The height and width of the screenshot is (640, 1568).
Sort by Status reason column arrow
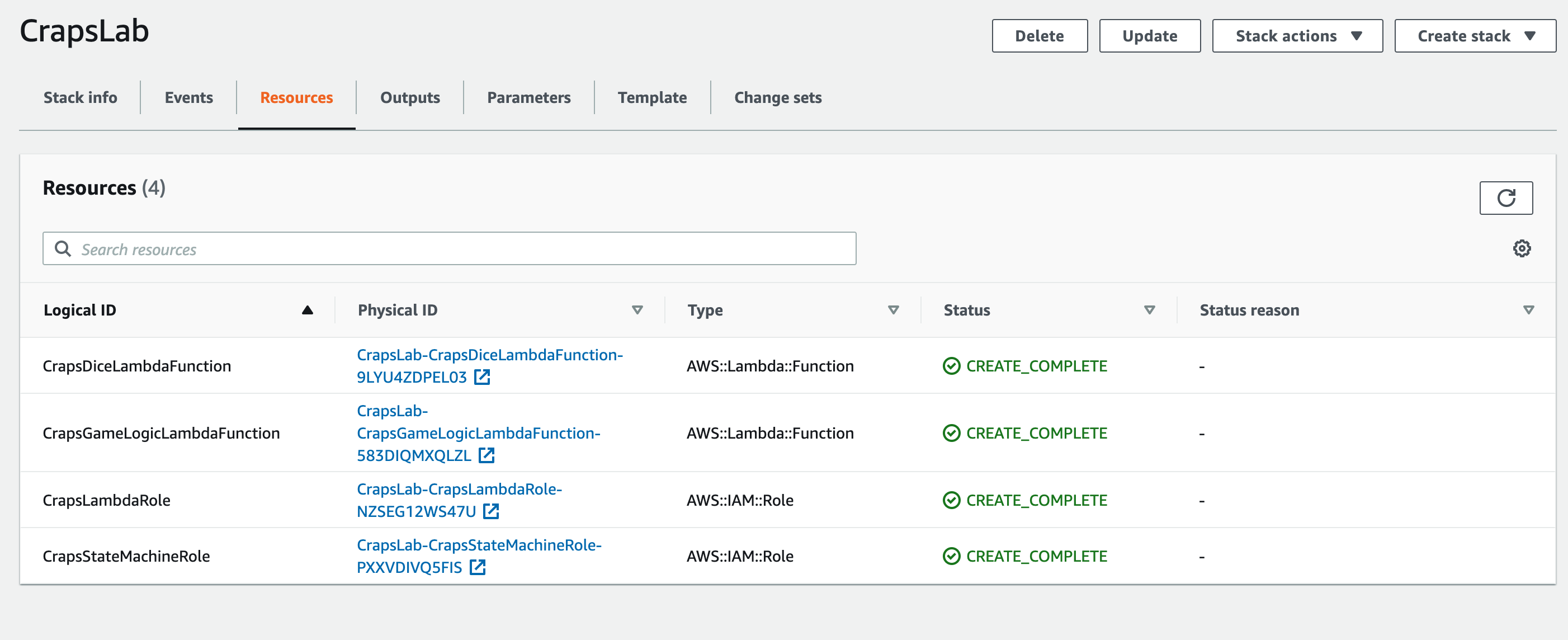pos(1528,310)
